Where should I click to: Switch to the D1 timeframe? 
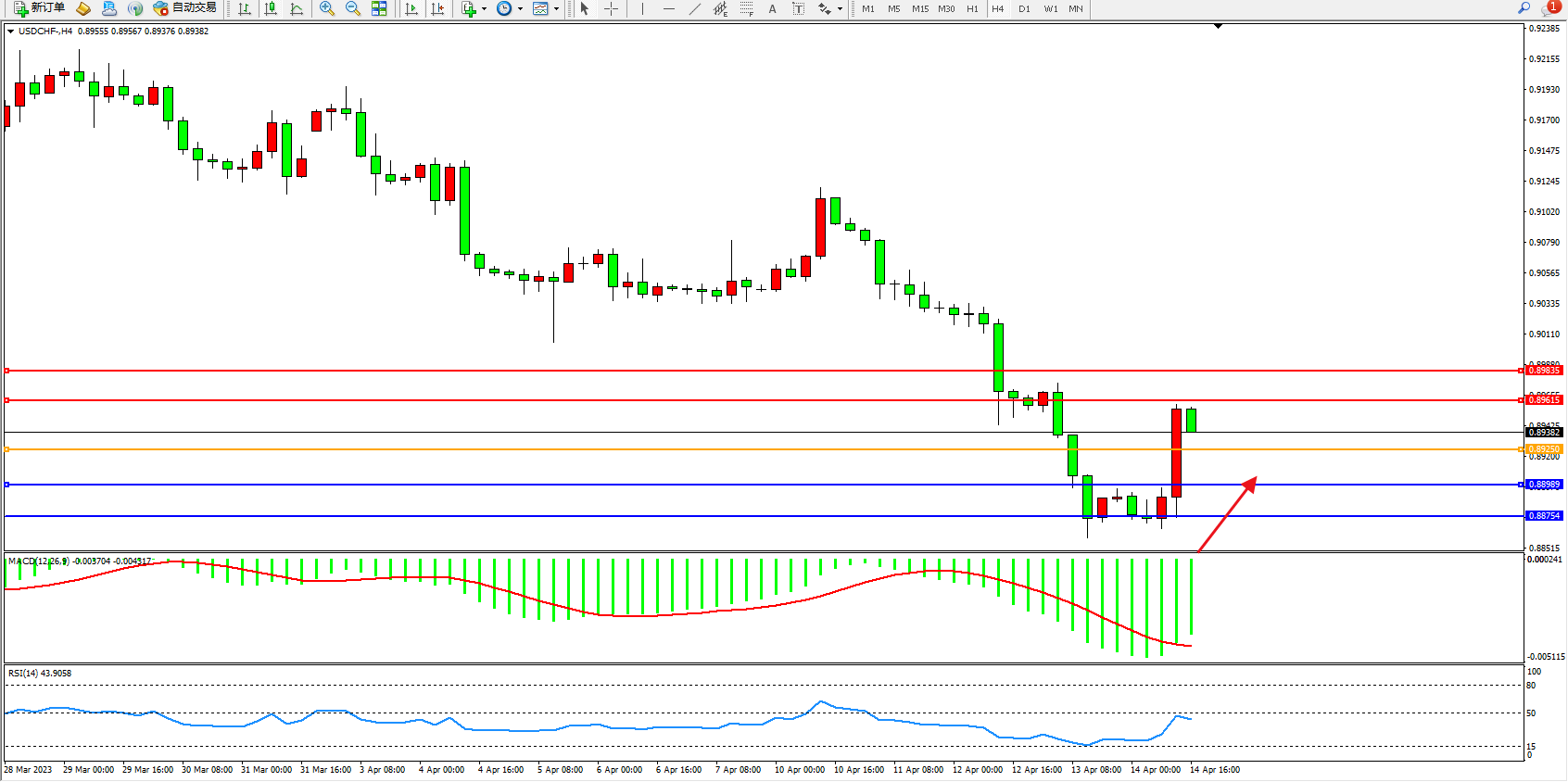click(x=1024, y=8)
